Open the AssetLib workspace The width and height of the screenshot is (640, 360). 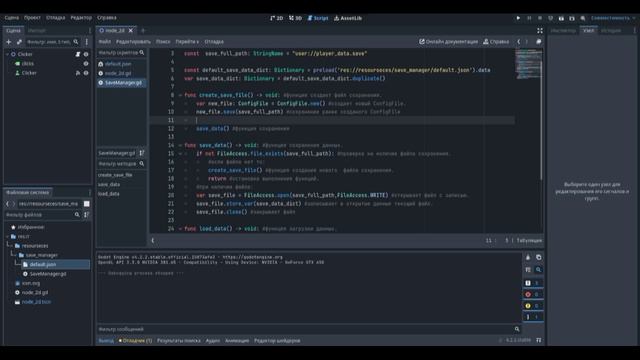point(348,18)
